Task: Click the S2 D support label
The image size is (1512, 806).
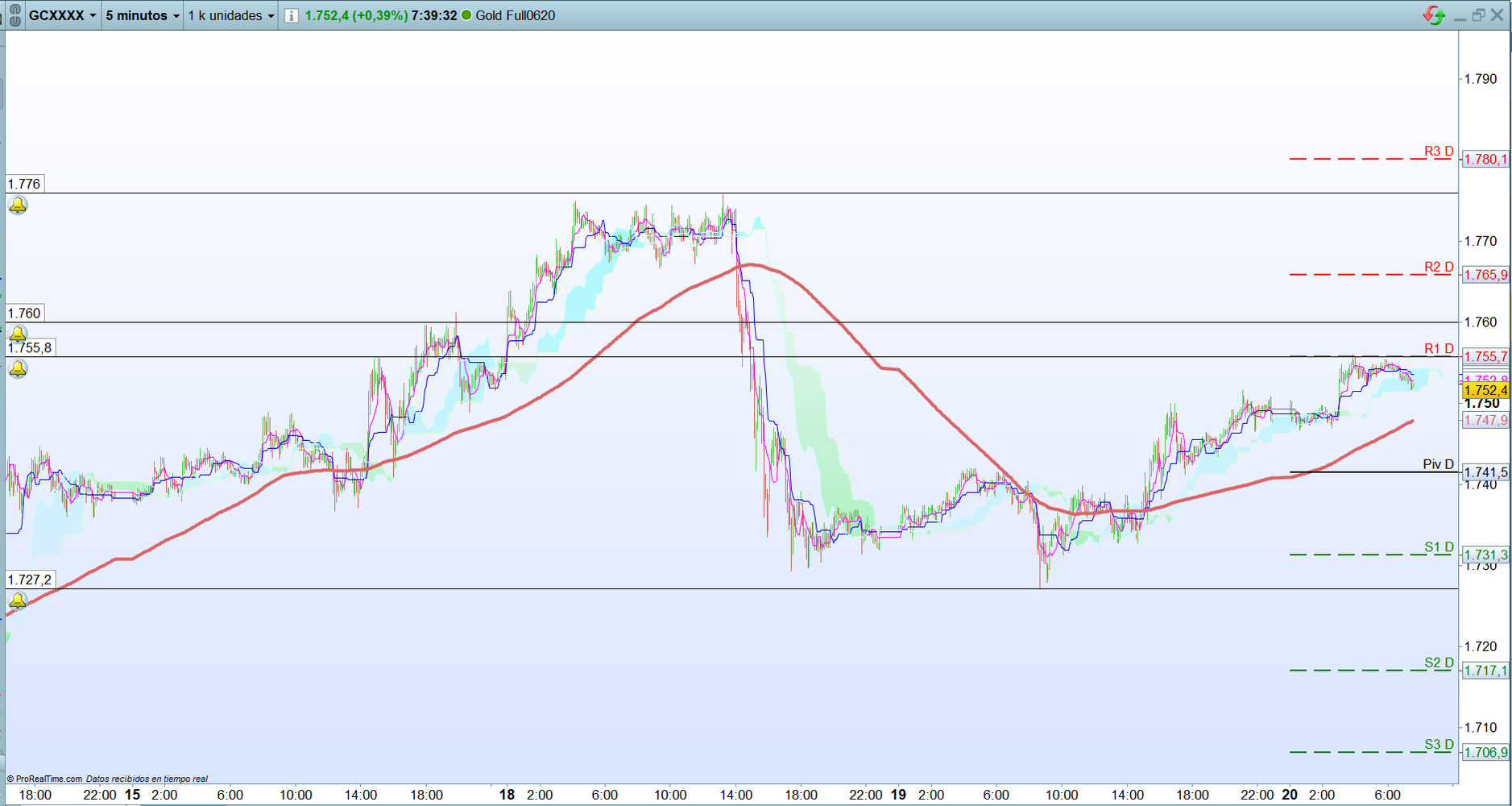Action: tap(1439, 663)
